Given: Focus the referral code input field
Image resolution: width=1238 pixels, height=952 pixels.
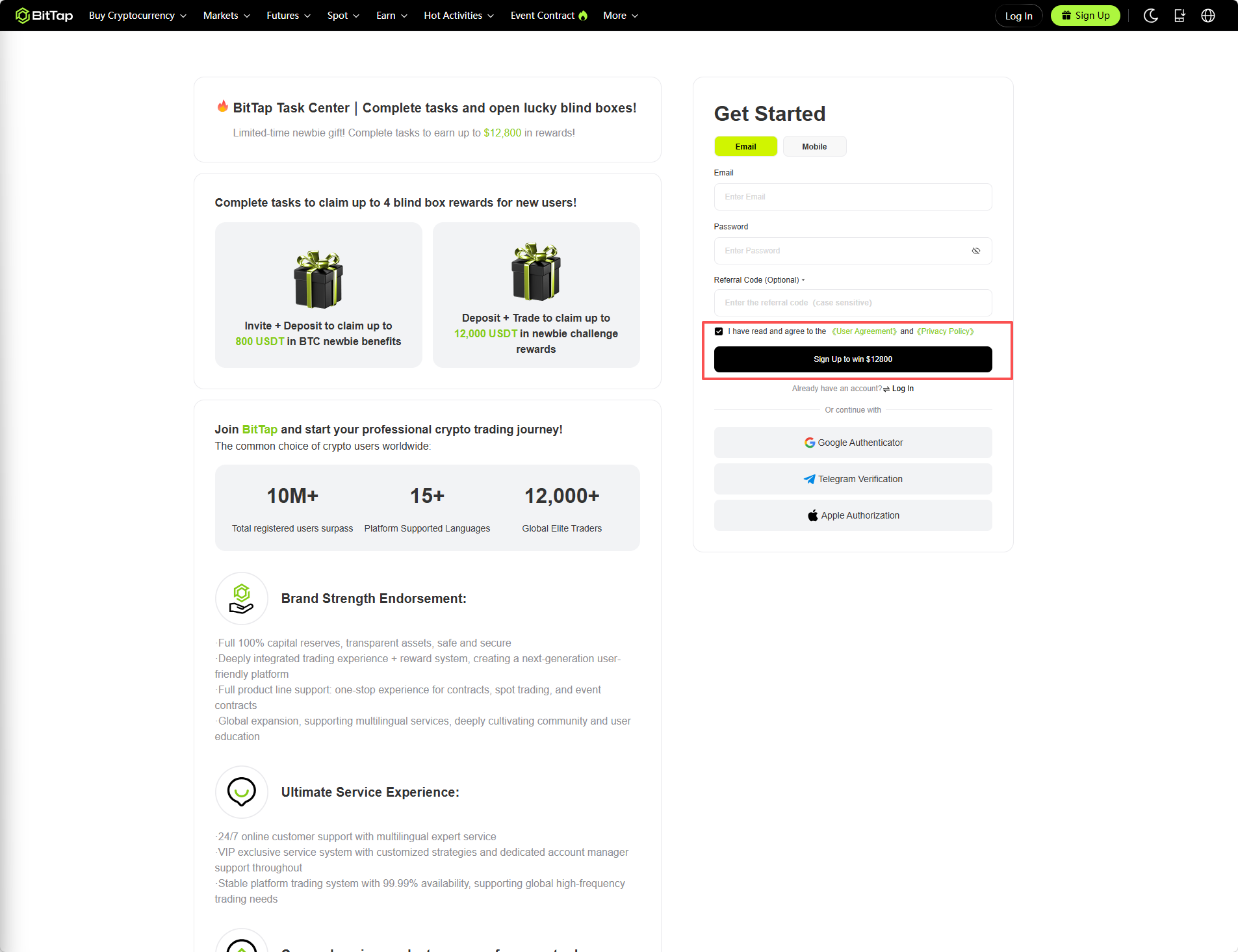Looking at the screenshot, I should tap(853, 303).
